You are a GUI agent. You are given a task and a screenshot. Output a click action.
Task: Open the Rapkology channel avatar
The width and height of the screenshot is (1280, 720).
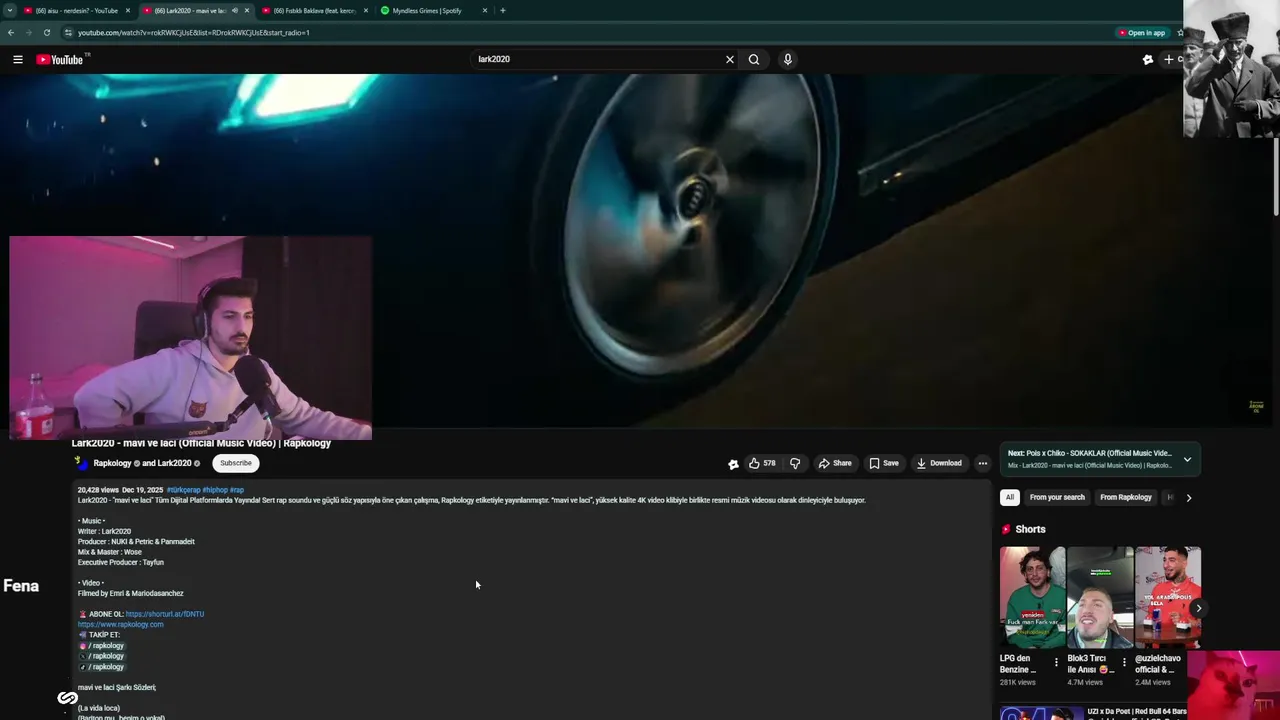(x=82, y=463)
